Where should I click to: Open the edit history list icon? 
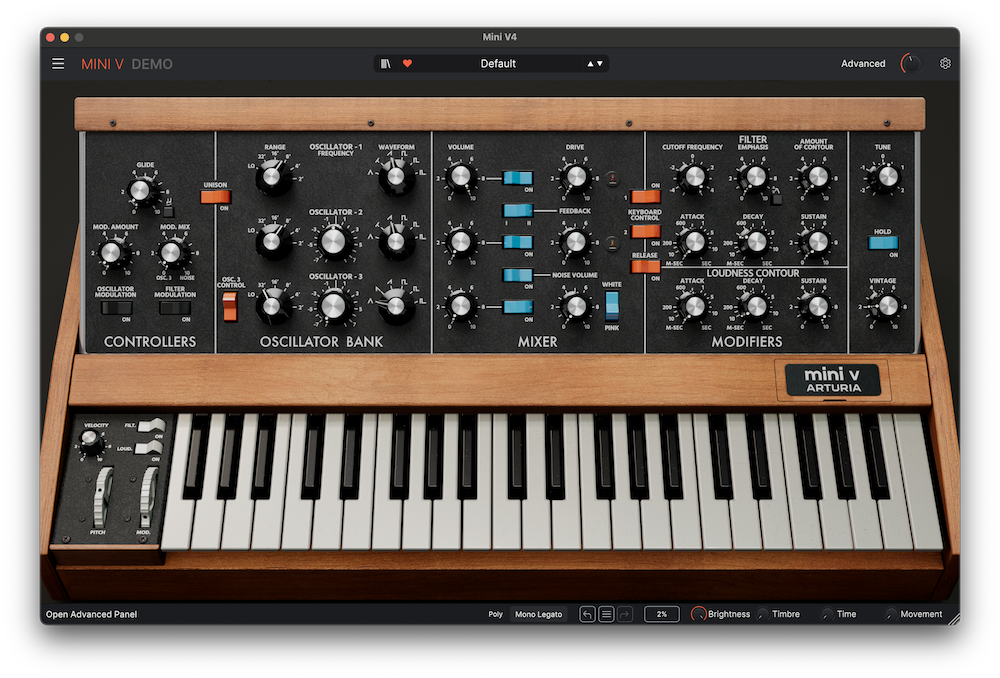606,614
